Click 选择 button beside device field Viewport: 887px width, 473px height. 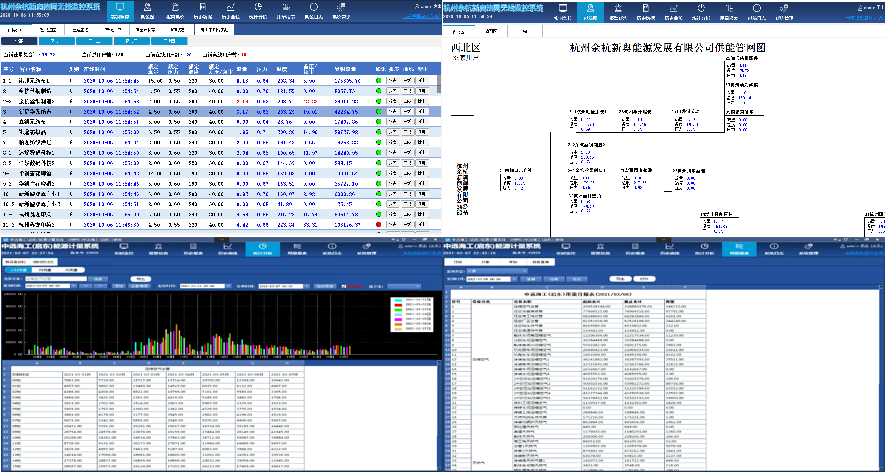(97, 279)
